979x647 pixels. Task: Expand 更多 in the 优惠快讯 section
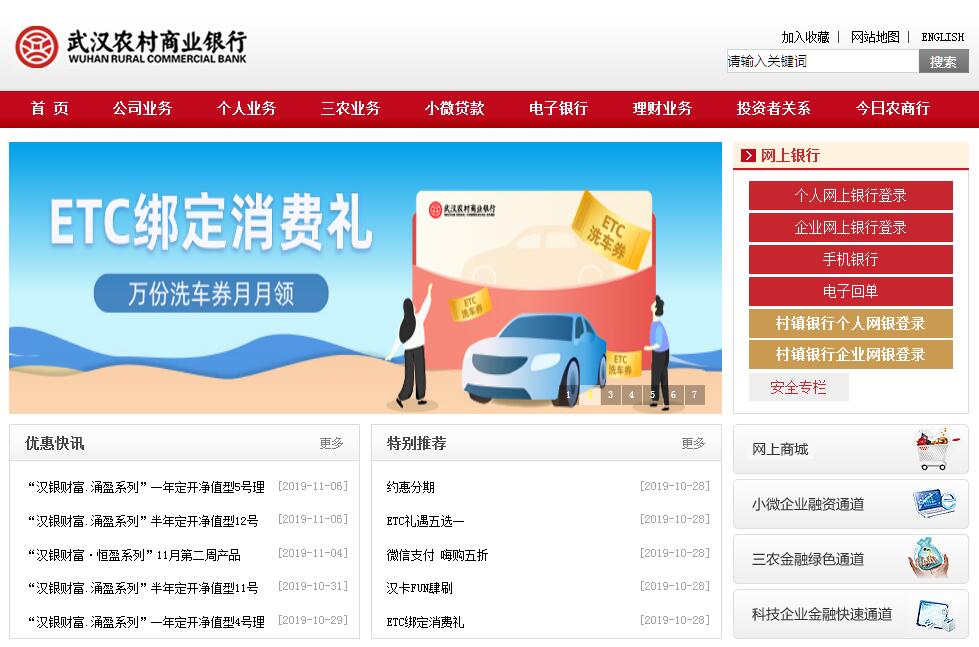coord(331,443)
